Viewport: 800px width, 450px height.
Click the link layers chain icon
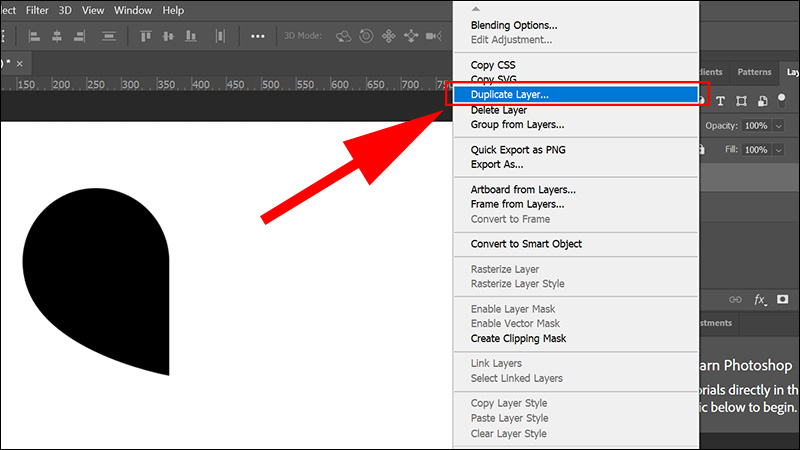tap(736, 299)
